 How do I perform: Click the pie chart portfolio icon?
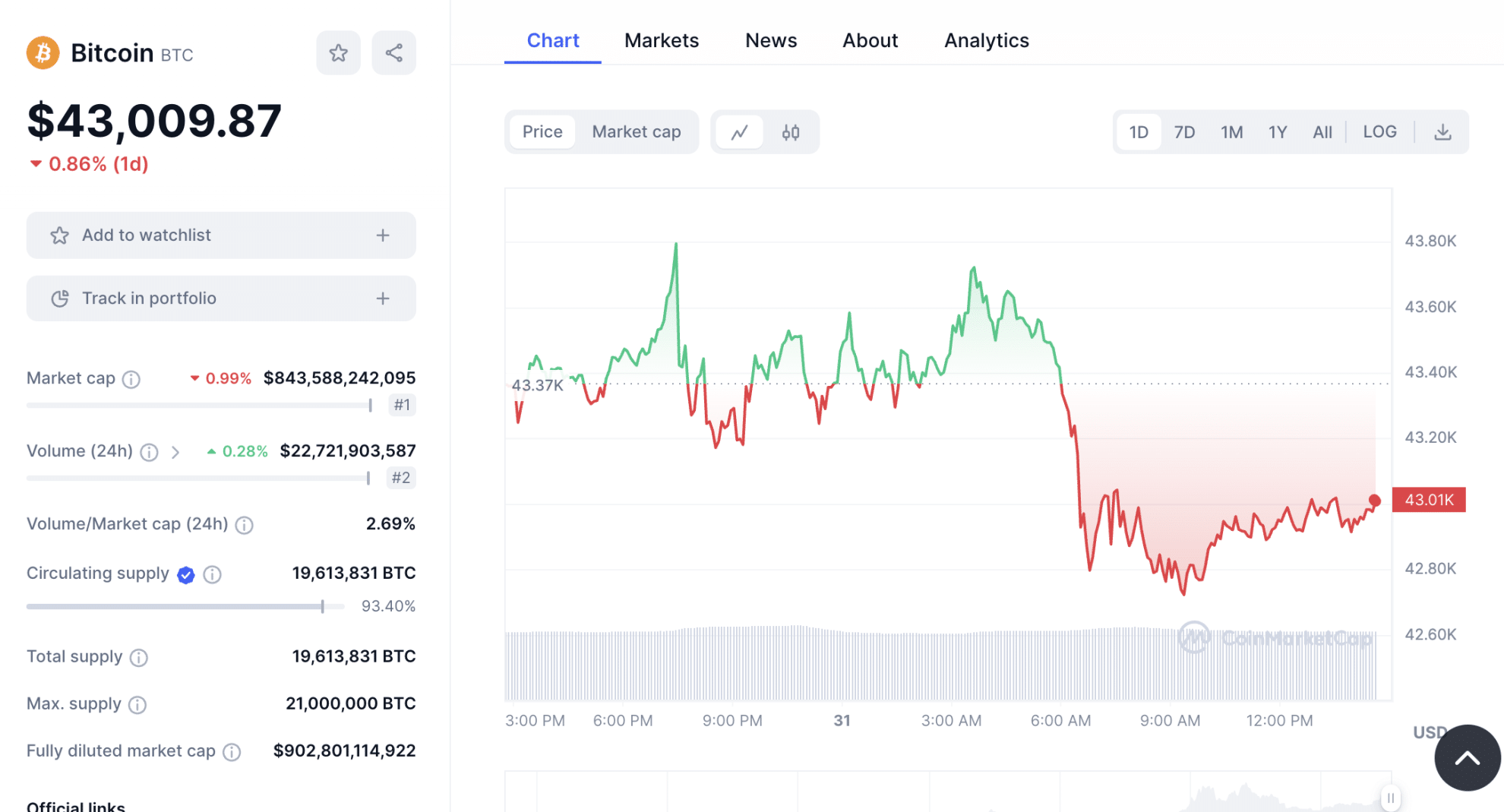click(x=60, y=299)
